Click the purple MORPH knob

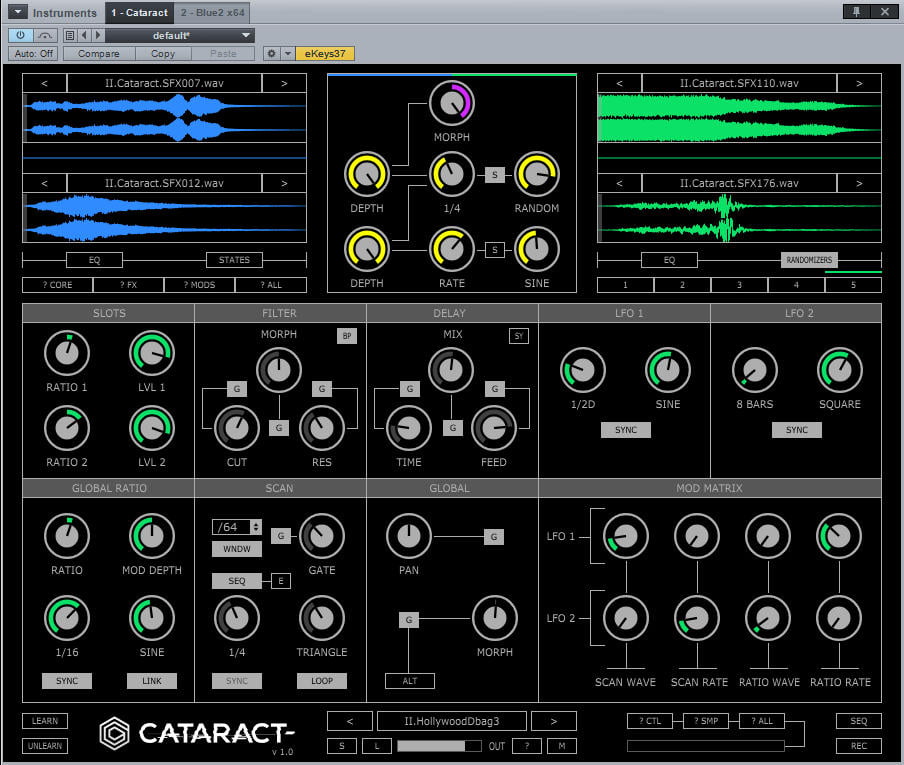coord(452,104)
